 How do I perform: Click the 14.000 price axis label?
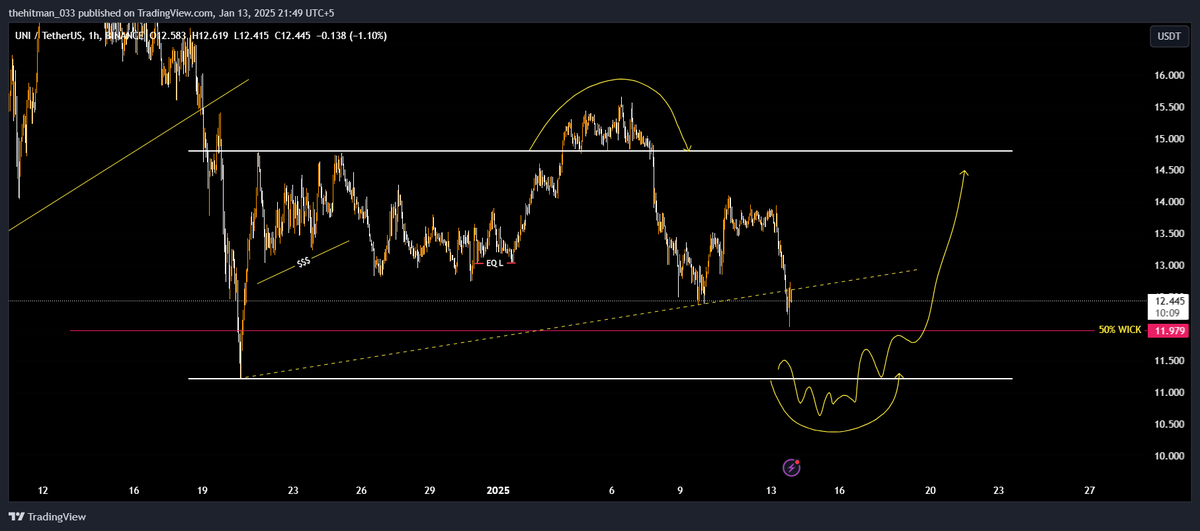click(1169, 202)
